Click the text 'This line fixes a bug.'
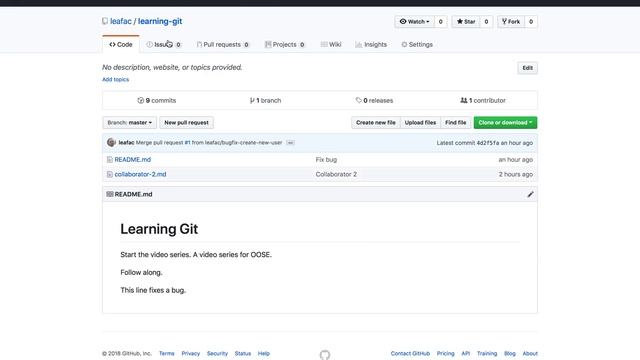Image resolution: width=640 pixels, height=360 pixels. tap(153, 290)
